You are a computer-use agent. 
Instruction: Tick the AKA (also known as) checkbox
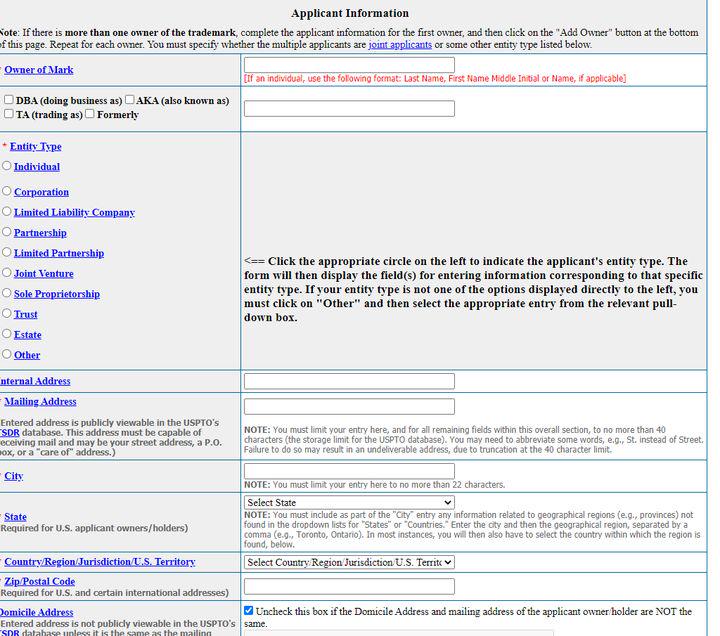(129, 100)
